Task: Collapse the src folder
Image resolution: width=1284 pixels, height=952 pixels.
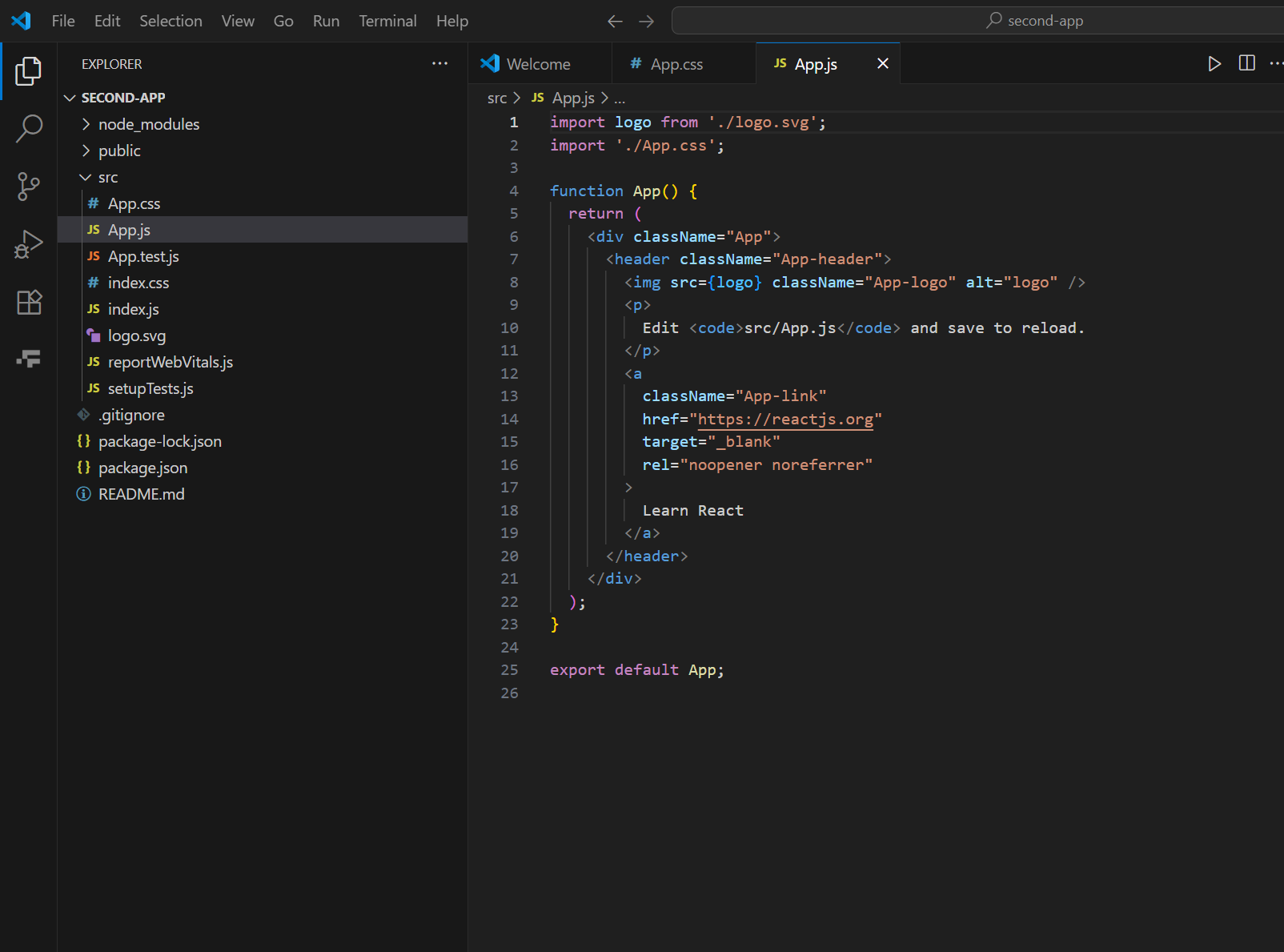Action: pyautogui.click(x=86, y=177)
